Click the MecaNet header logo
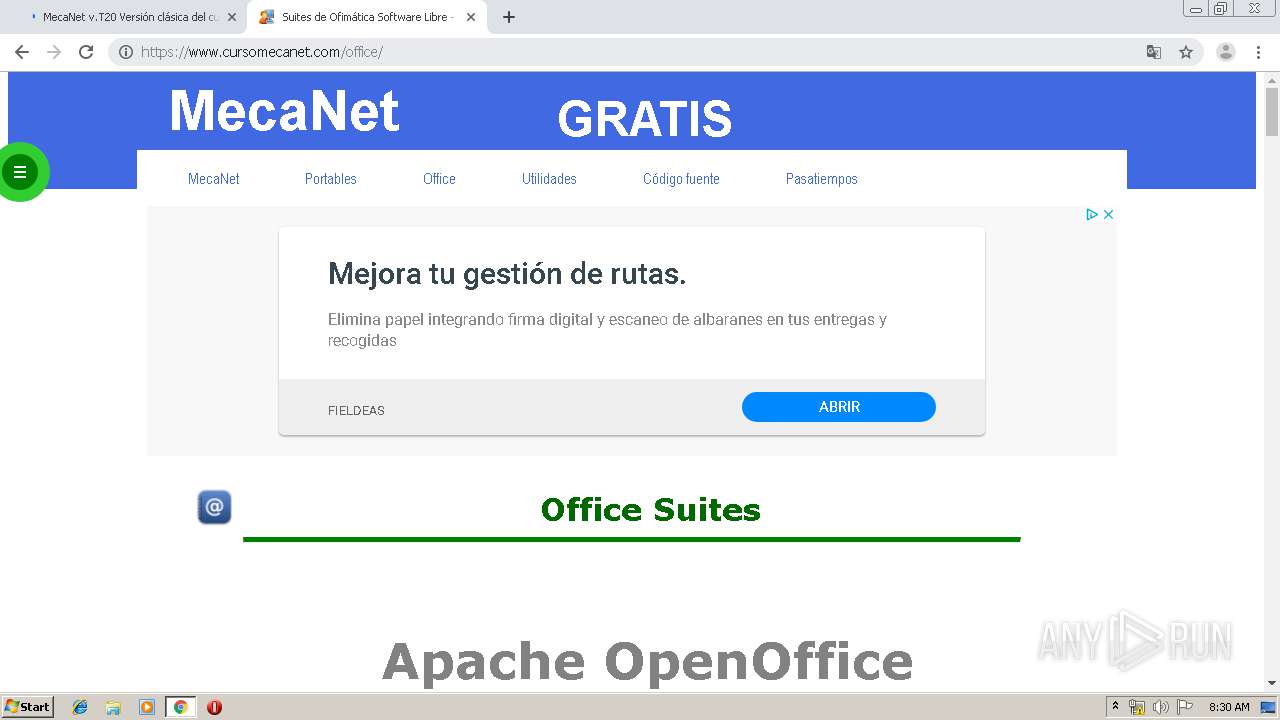 pos(285,111)
